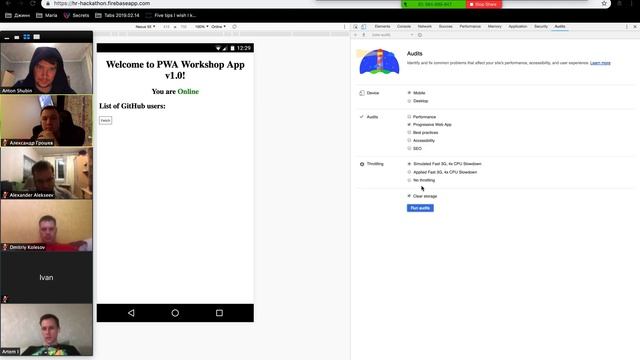
Task: Click the download report icon
Action: click(x=364, y=35)
